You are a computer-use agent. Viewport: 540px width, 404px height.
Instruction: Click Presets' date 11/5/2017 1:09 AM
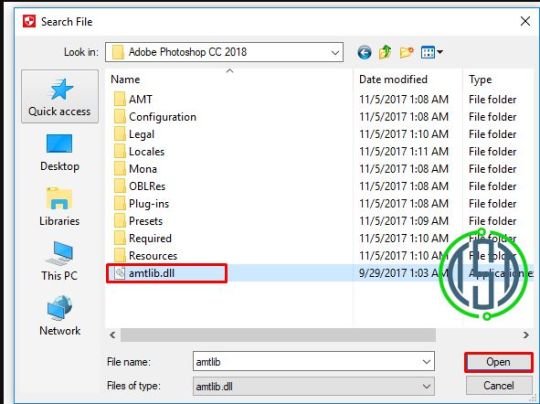404,221
